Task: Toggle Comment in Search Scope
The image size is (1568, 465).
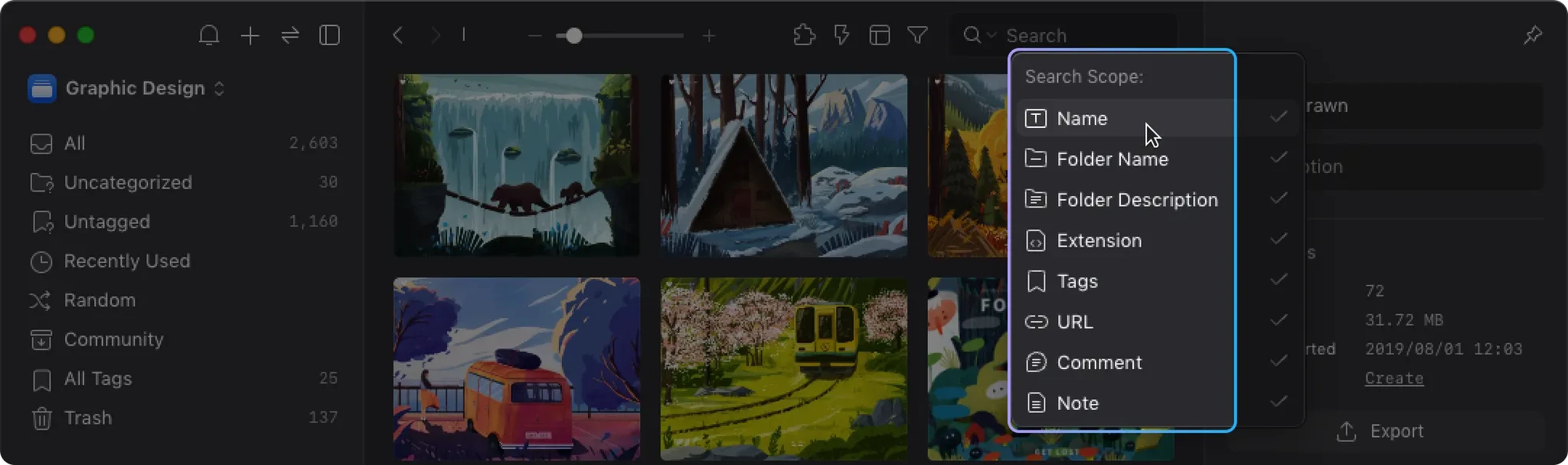Action: coord(1158,362)
